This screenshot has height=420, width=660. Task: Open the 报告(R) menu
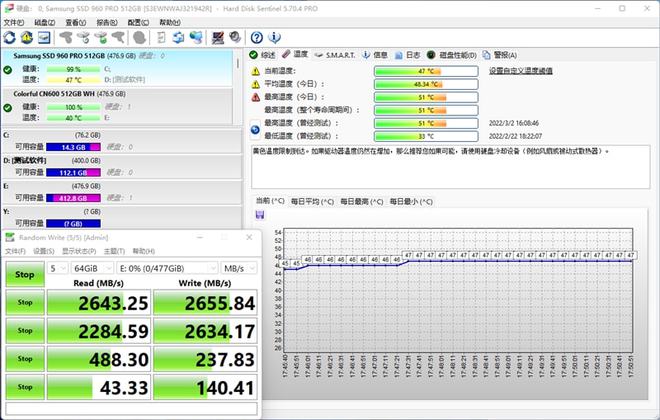click(x=107, y=22)
